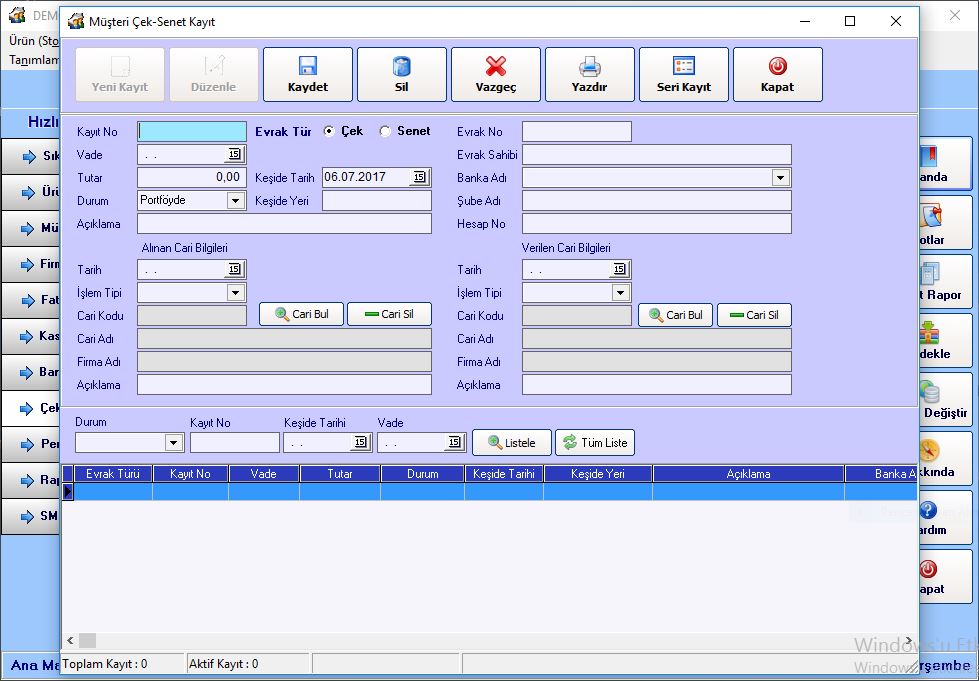
Task: Click the filter Kayıt No input field
Action: 235,443
